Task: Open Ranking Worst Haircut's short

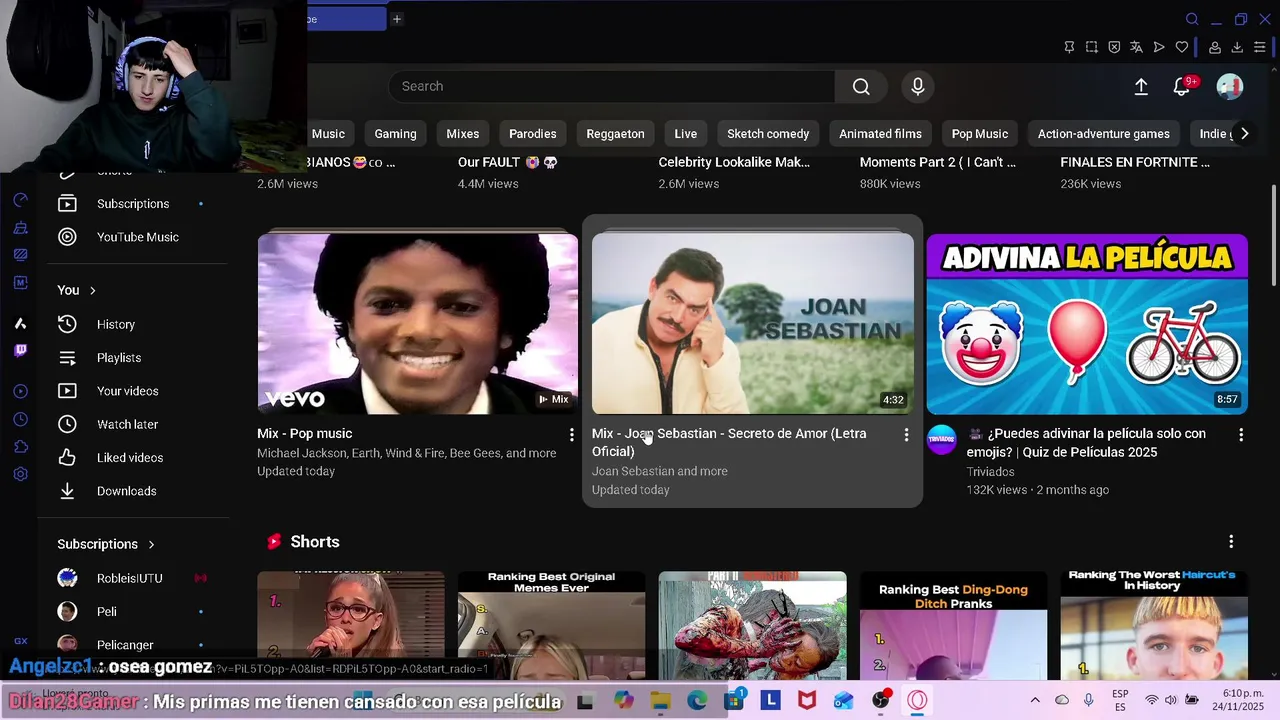Action: (x=1154, y=625)
